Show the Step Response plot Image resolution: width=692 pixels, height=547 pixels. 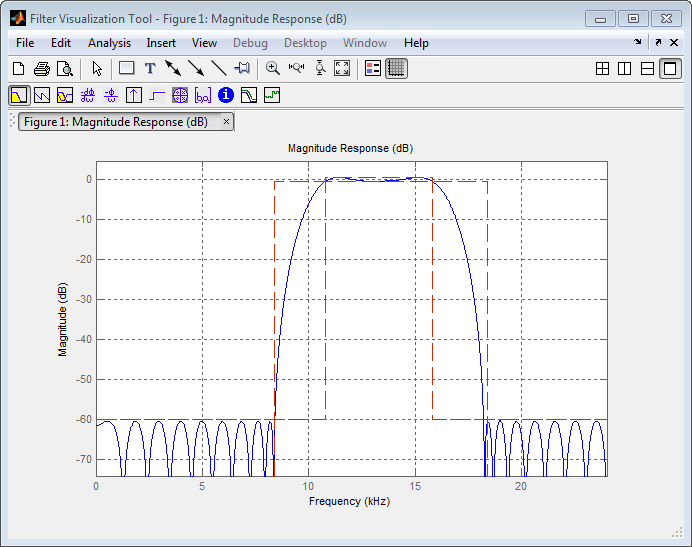coord(157,96)
